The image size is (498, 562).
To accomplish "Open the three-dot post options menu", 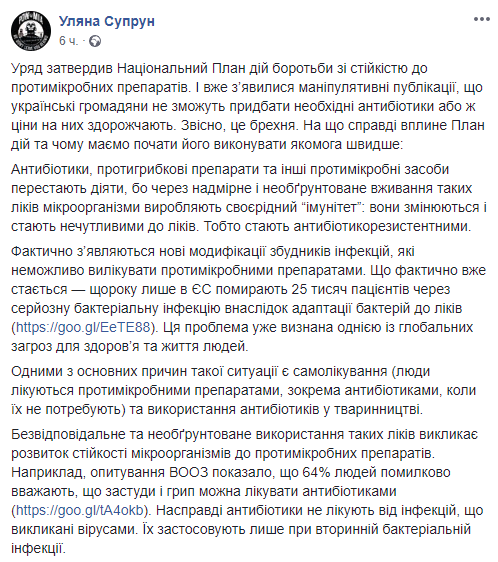I will 482,19.
